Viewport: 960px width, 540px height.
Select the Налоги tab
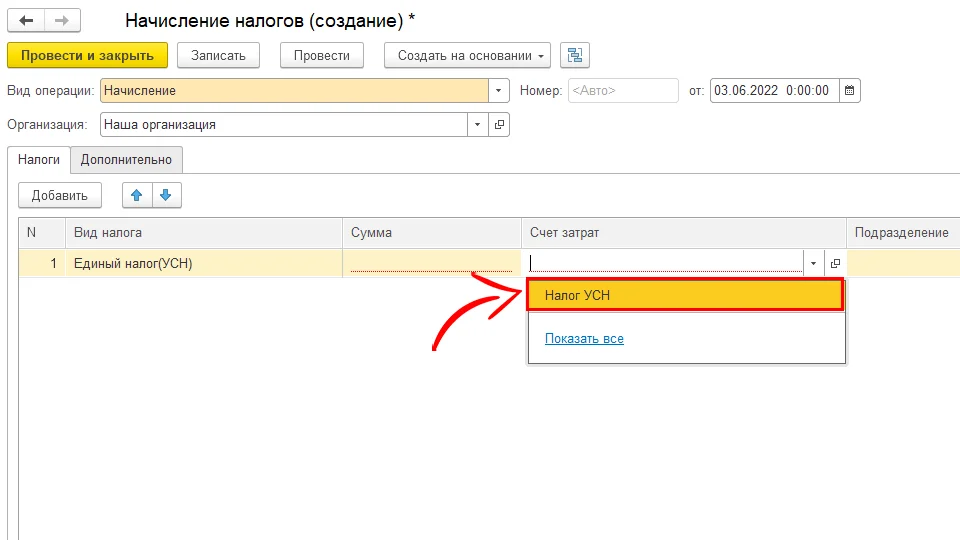pos(39,159)
